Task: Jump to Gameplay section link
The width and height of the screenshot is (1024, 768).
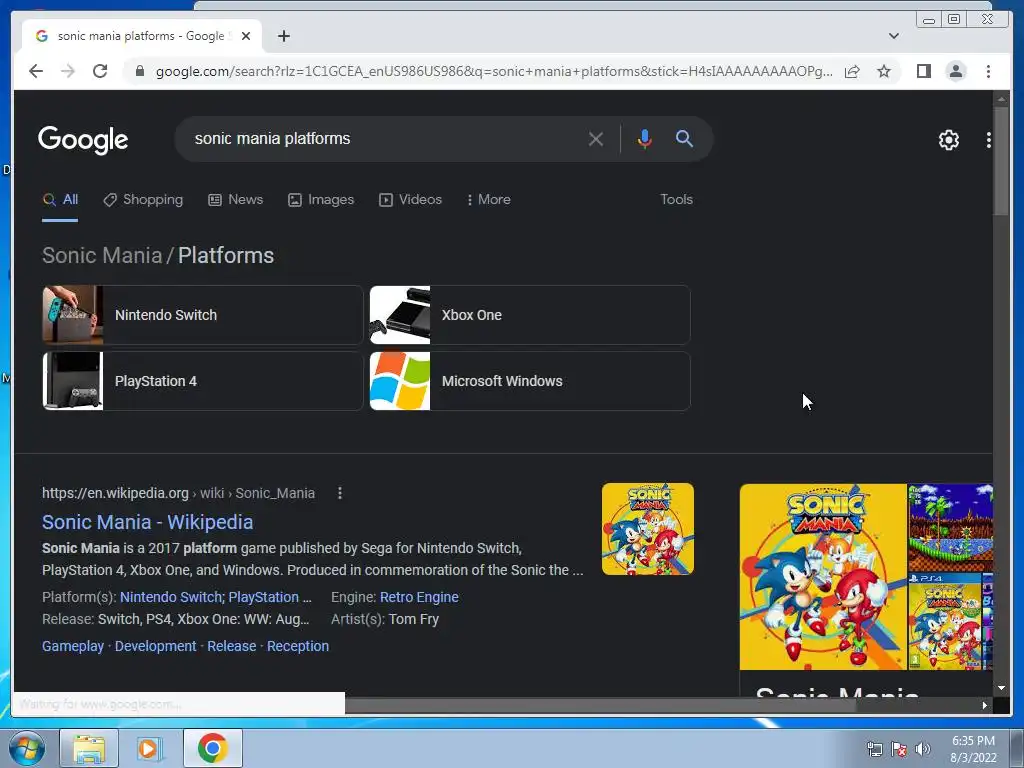Action: 72,646
